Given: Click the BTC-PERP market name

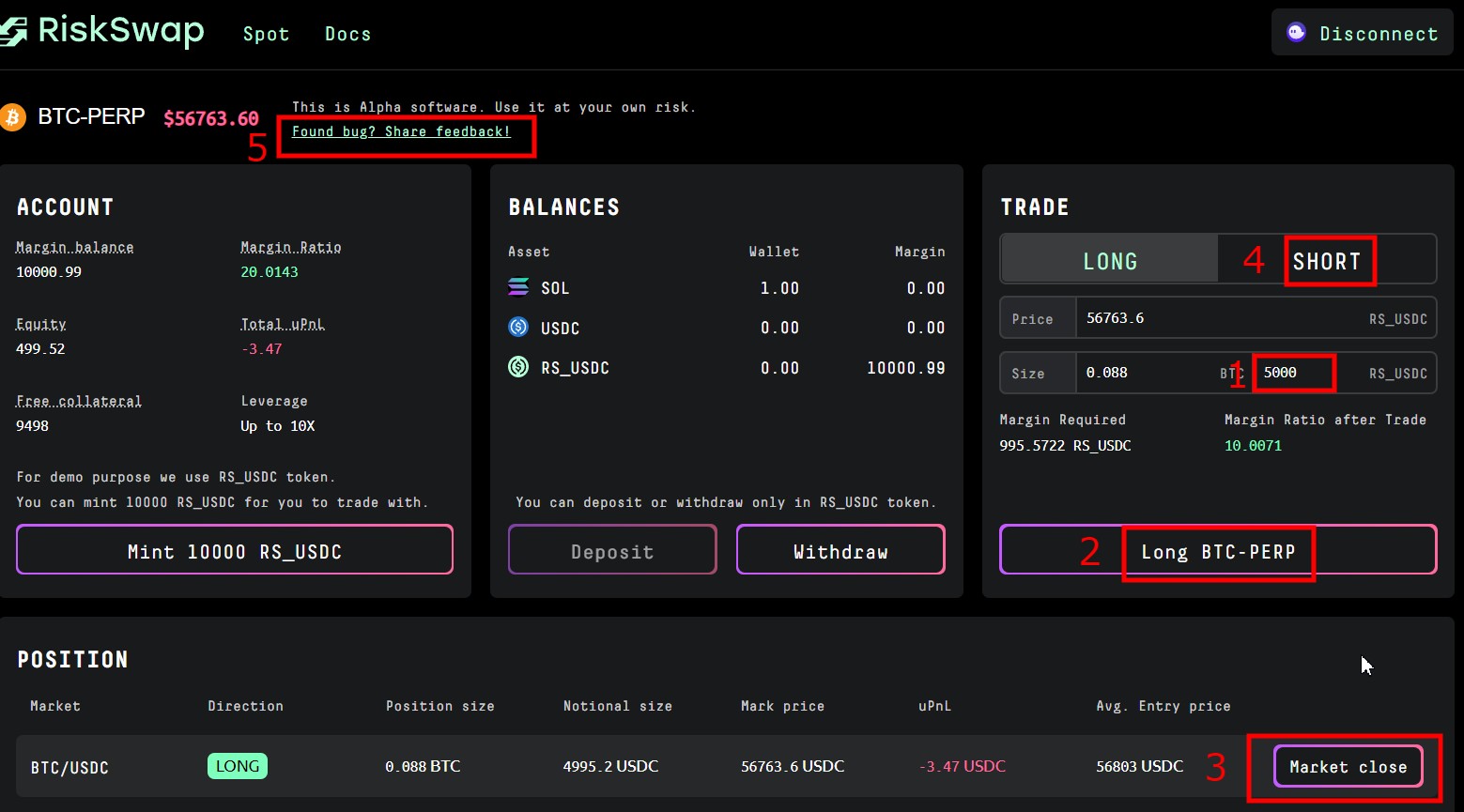Looking at the screenshot, I should point(91,116).
